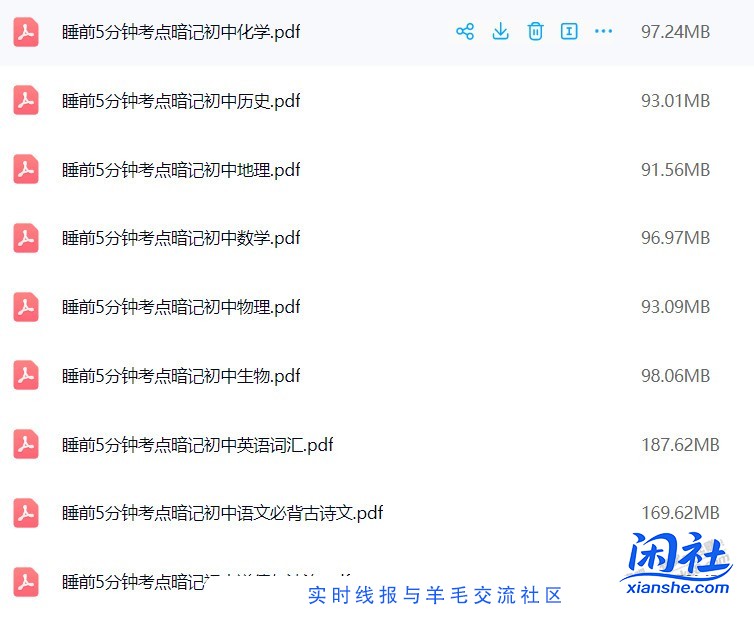754x624 pixels.
Task: Click the 169.62MB file size
Action: point(680,513)
